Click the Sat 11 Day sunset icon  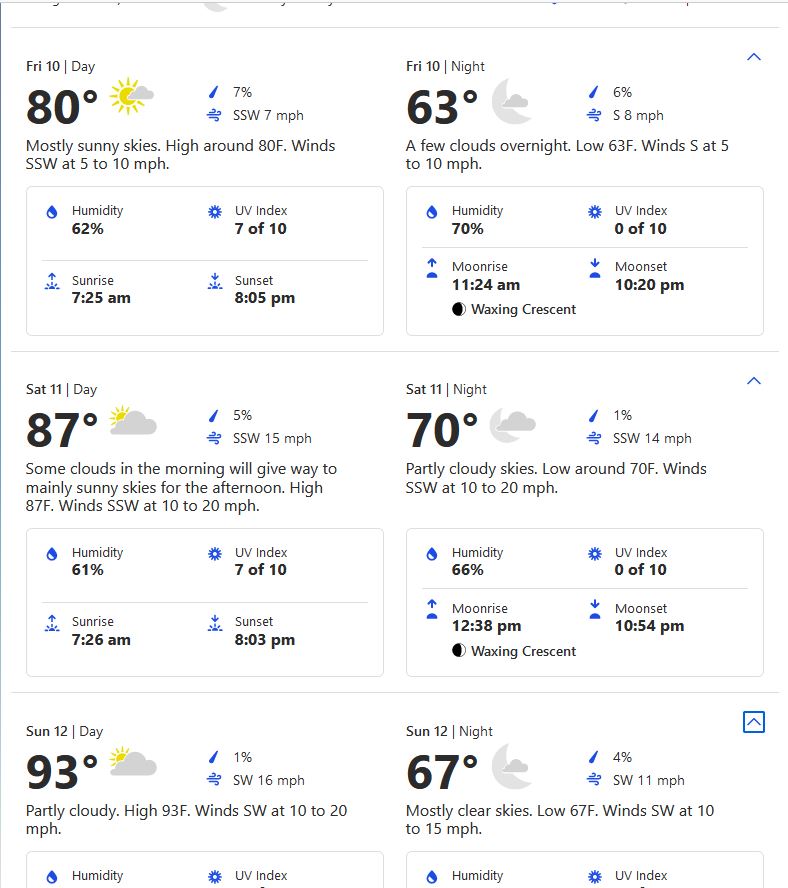(x=214, y=623)
